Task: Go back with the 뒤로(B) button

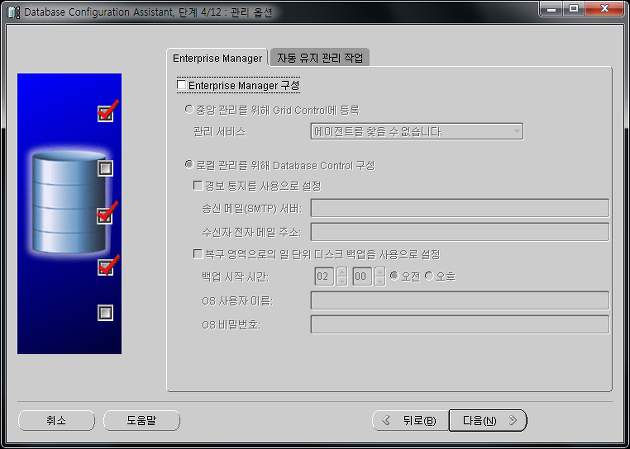Action: [x=411, y=420]
